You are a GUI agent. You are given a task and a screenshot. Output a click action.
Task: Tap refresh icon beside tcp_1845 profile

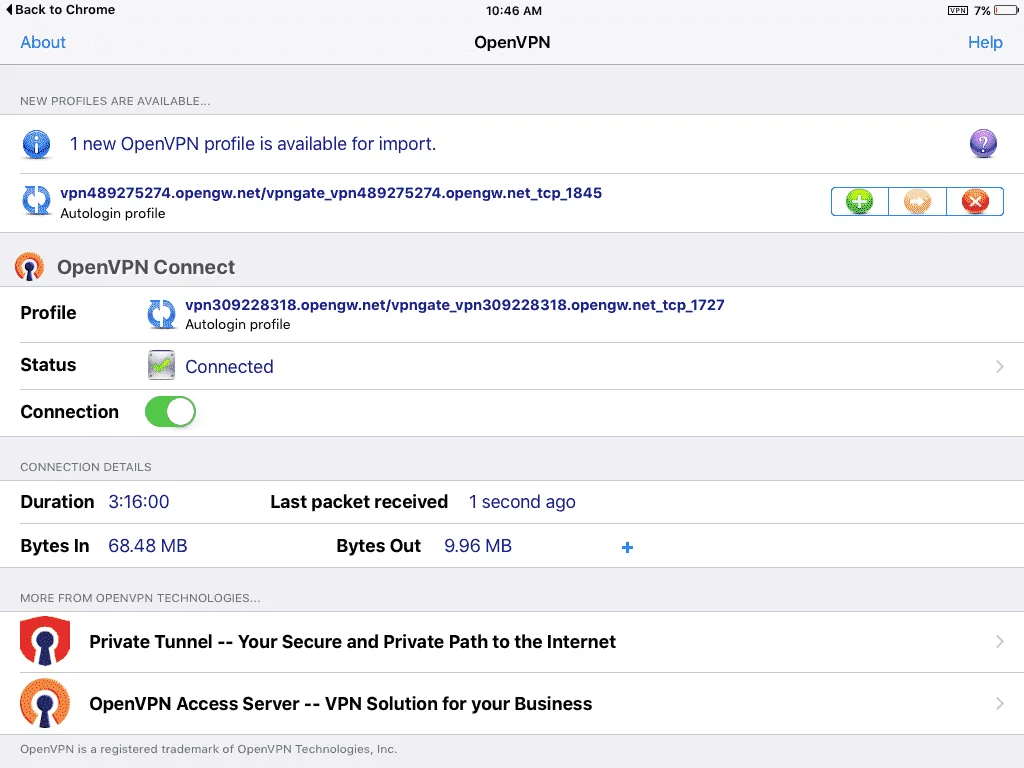point(37,200)
